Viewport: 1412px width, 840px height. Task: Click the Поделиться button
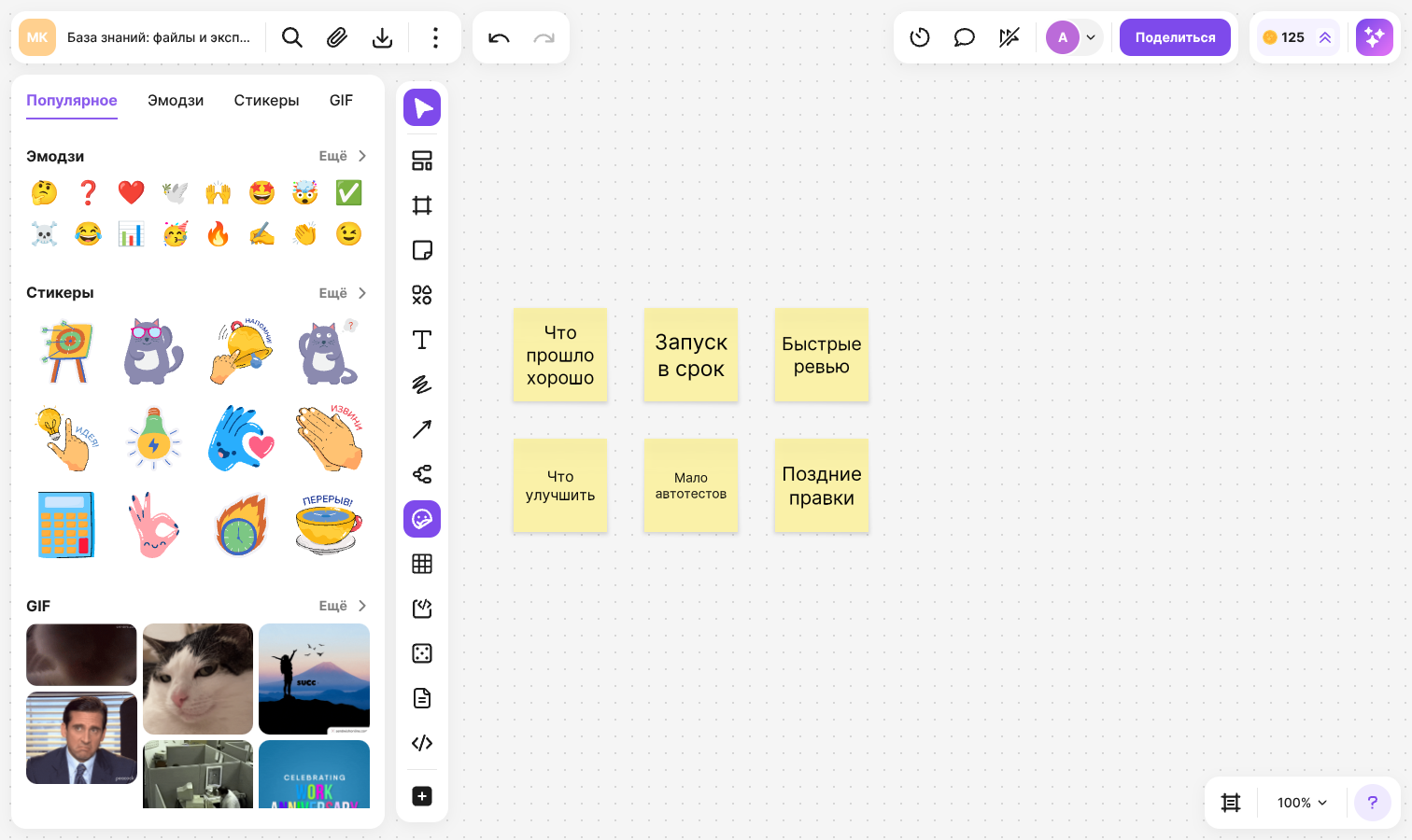tap(1175, 37)
